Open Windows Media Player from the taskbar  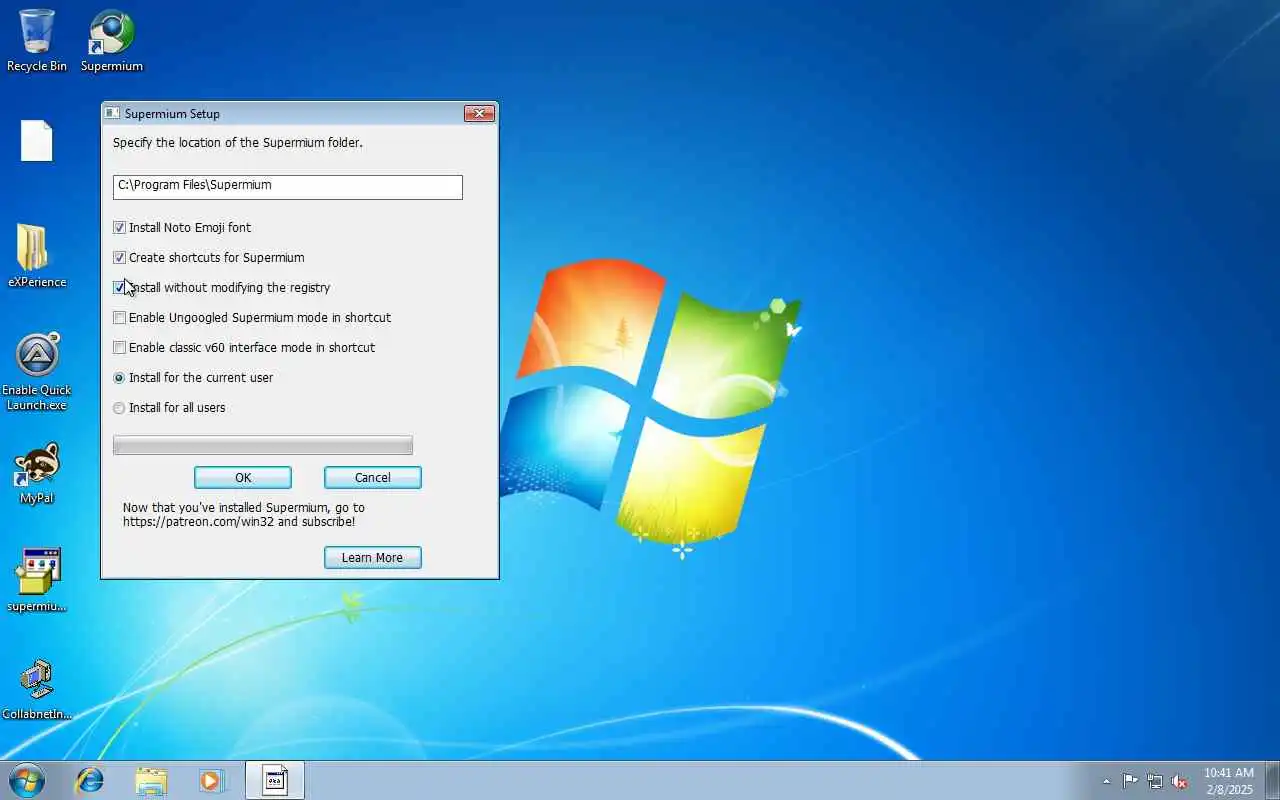tap(212, 780)
